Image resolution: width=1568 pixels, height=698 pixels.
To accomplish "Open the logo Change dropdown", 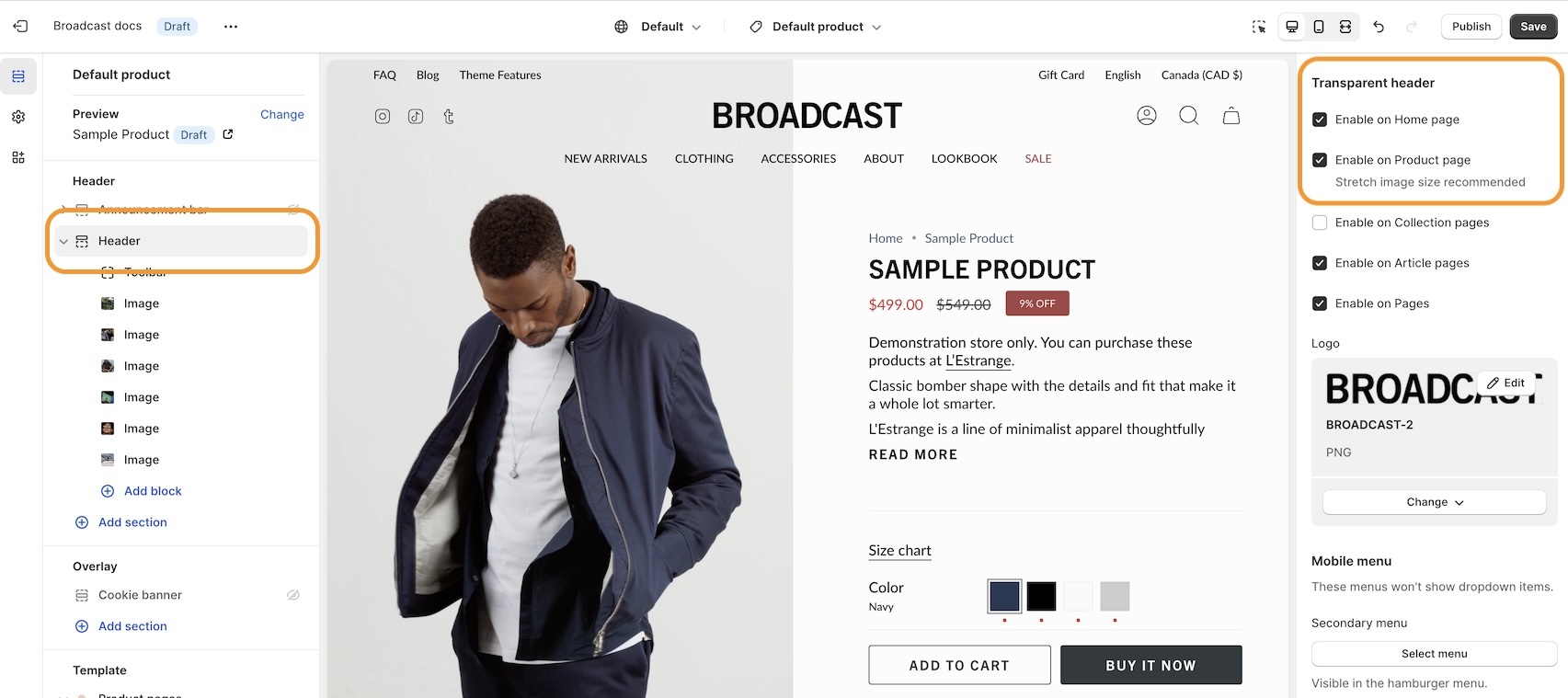I will coord(1434,502).
